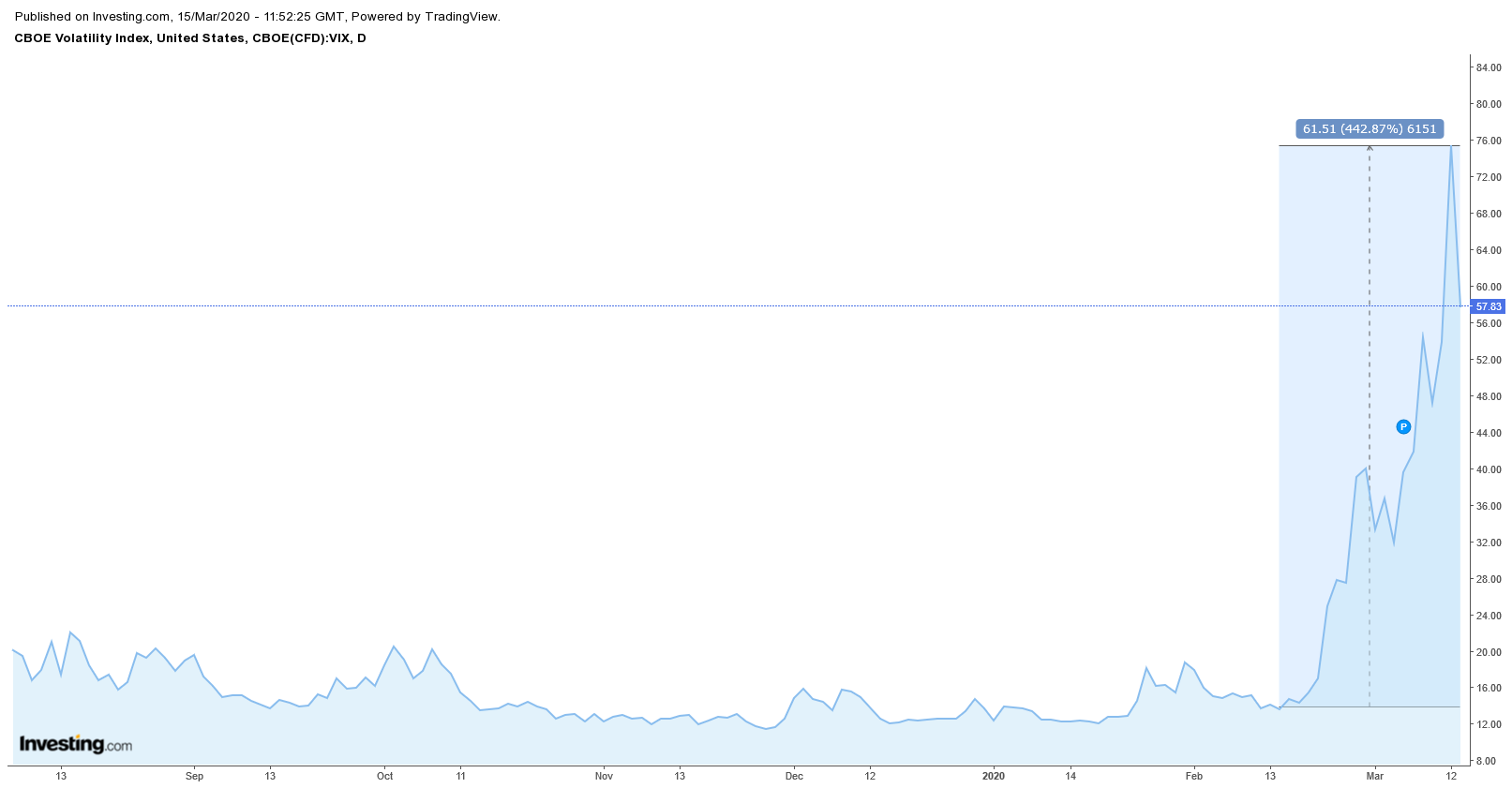Viewport: 1512px width, 788px height.
Task: Select the 20.00 price axis label
Action: pos(1489,652)
